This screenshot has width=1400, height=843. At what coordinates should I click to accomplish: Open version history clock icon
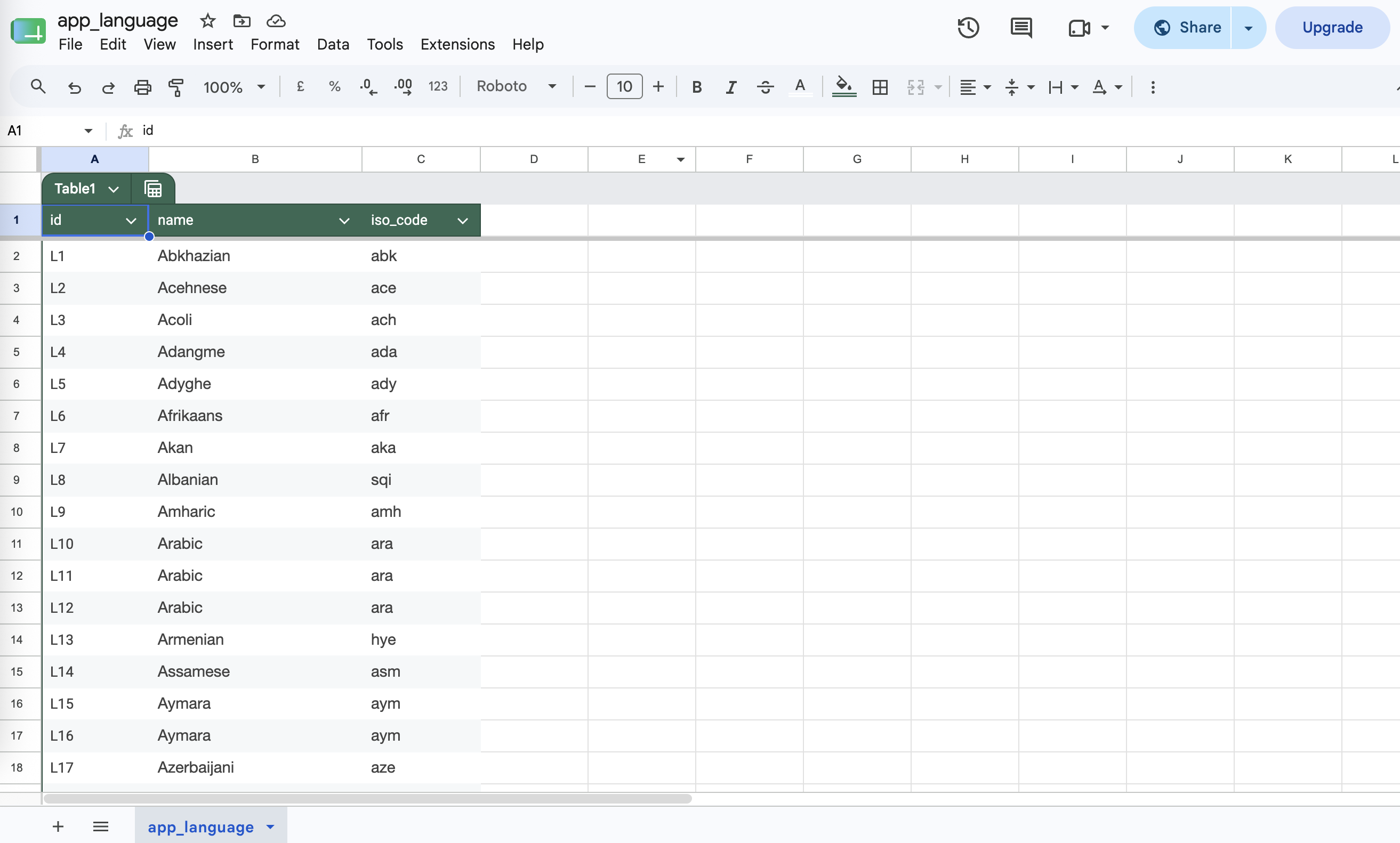coord(968,27)
